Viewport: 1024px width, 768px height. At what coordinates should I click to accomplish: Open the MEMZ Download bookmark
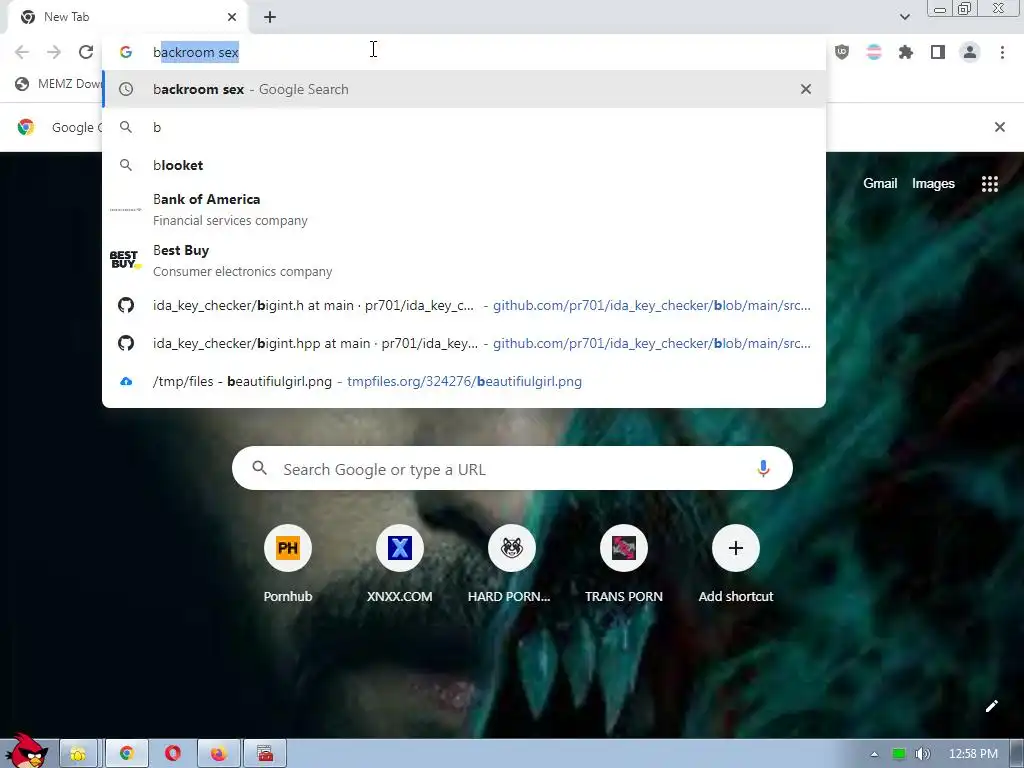coord(59,84)
